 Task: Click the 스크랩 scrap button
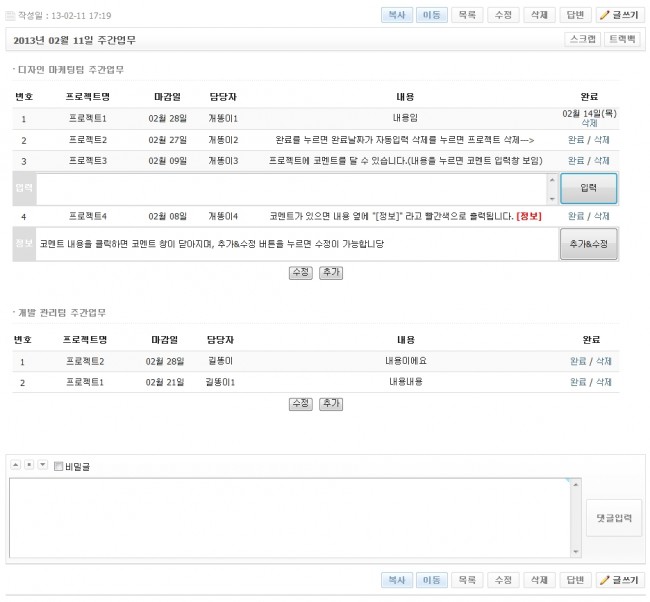coord(582,39)
